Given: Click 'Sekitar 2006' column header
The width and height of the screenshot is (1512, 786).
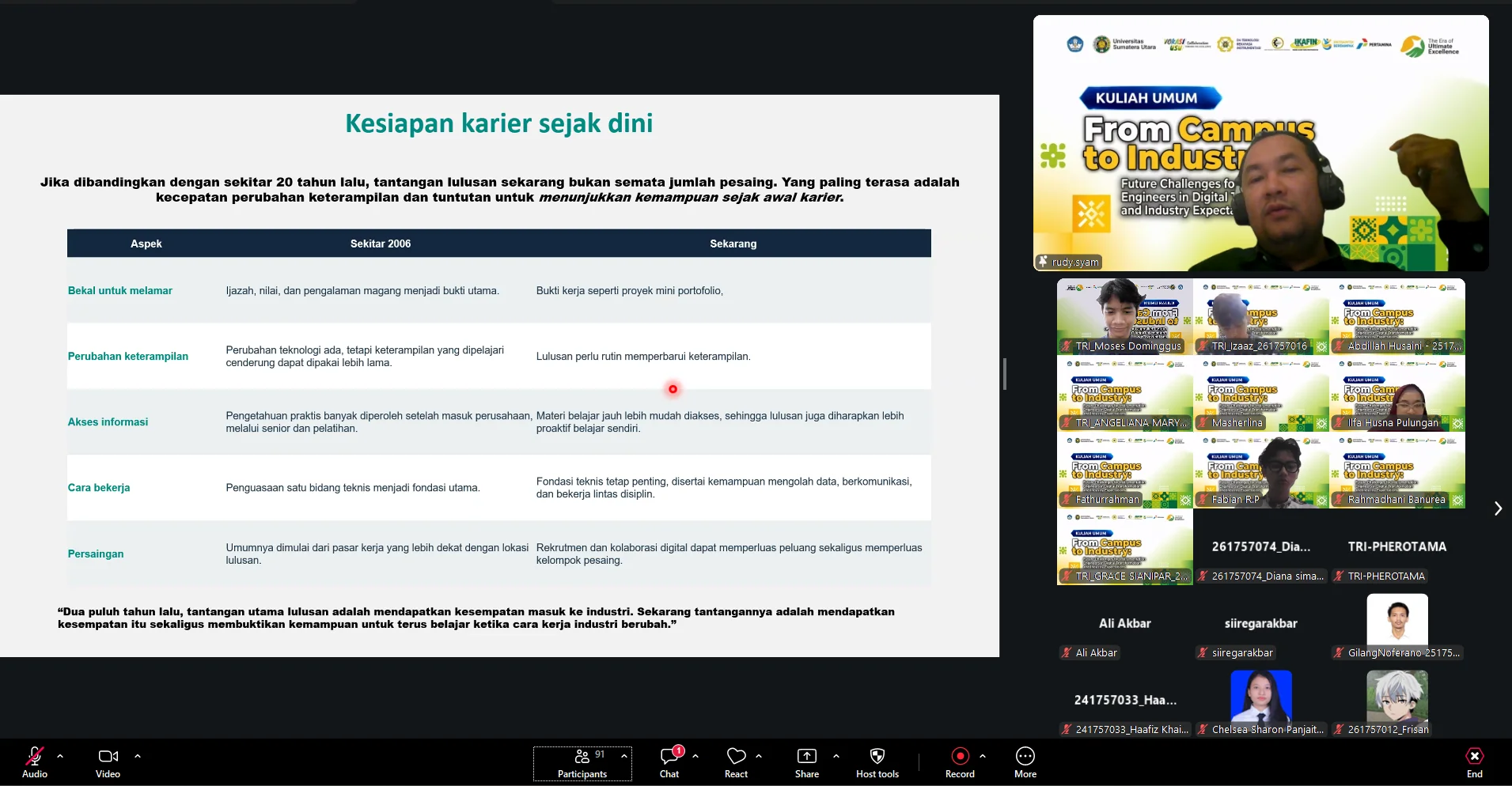Looking at the screenshot, I should pyautogui.click(x=381, y=244).
